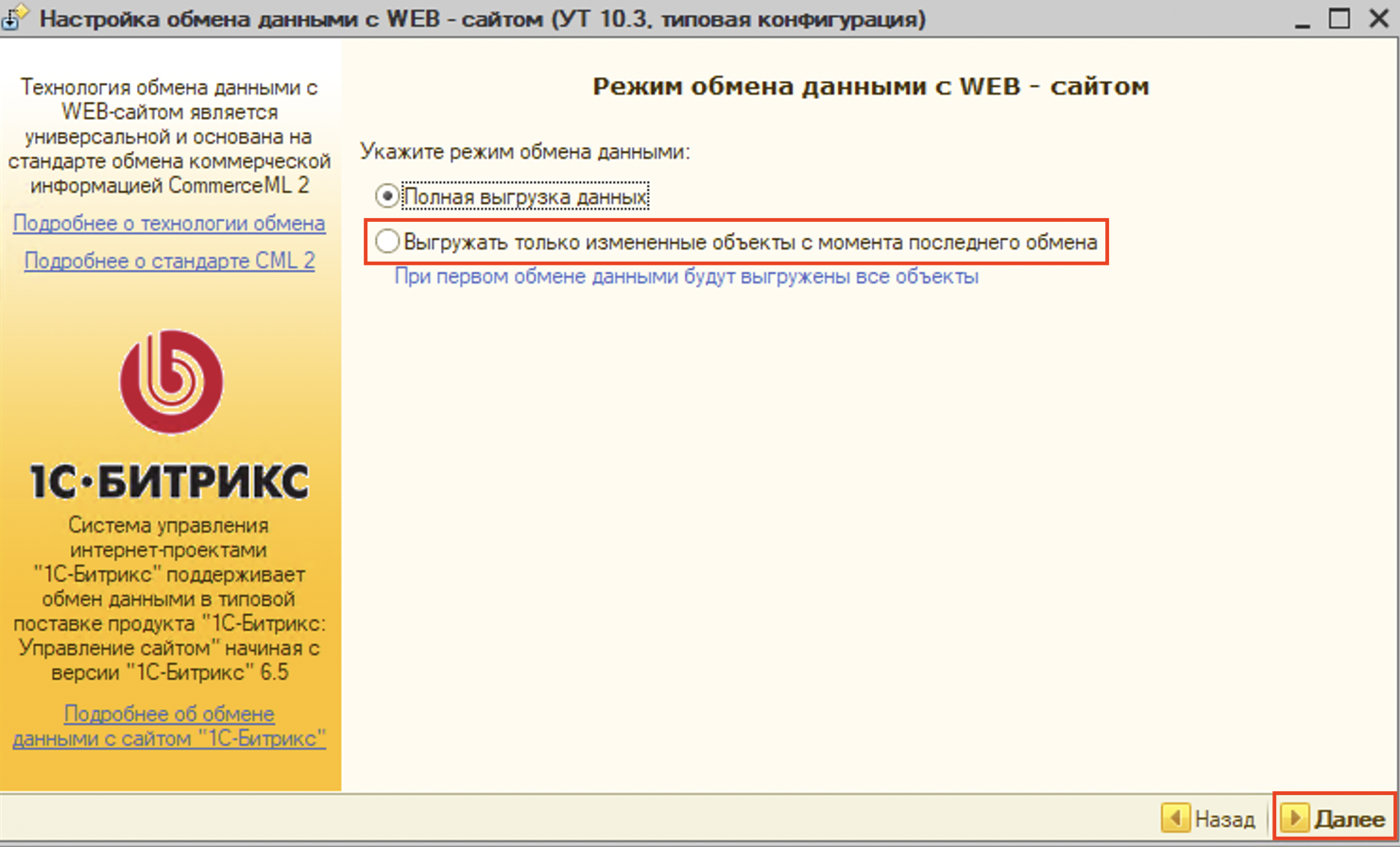The image size is (1400, 847).
Task: Click the label Укажите режим обмена данными
Action: click(x=524, y=151)
